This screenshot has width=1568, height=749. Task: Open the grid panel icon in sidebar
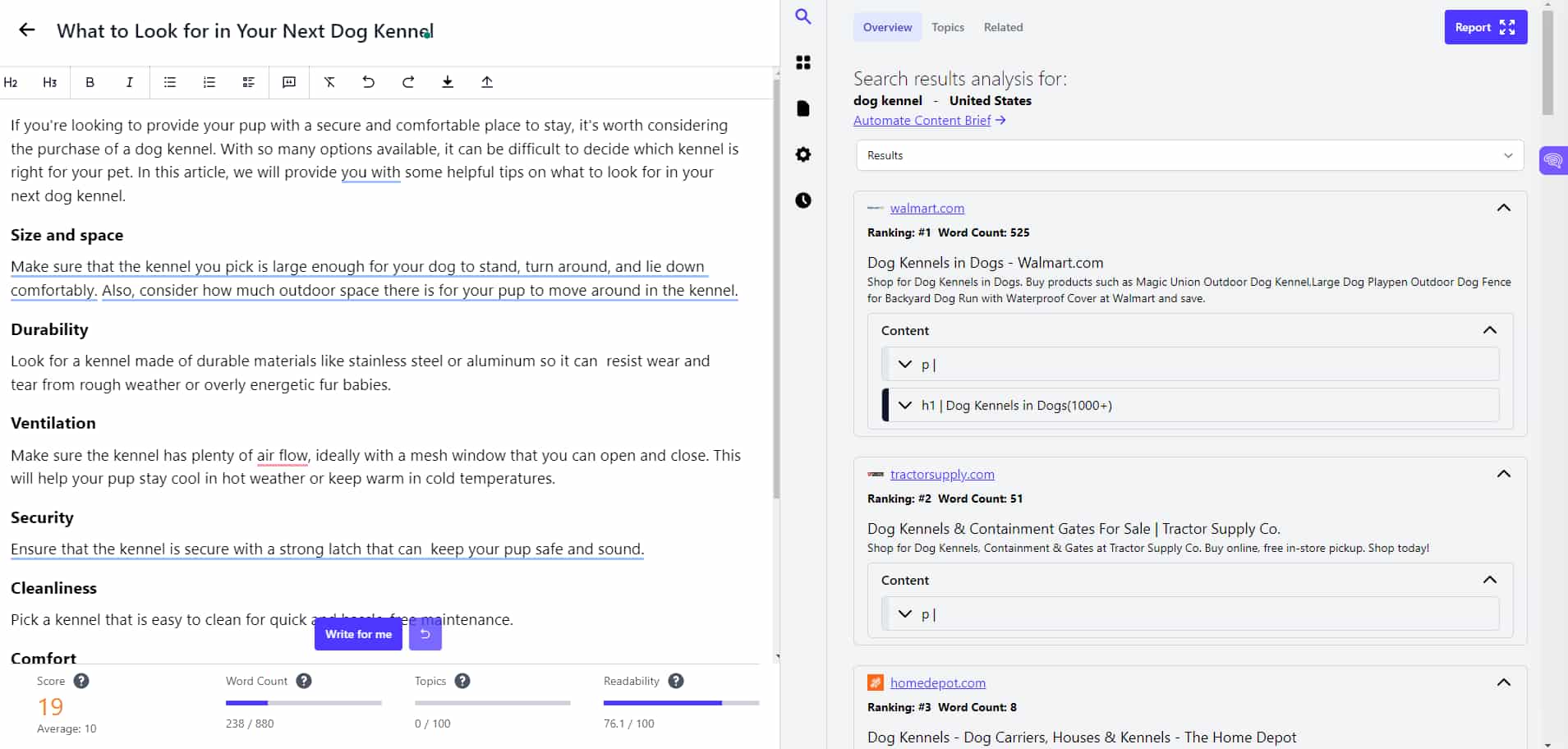[803, 62]
